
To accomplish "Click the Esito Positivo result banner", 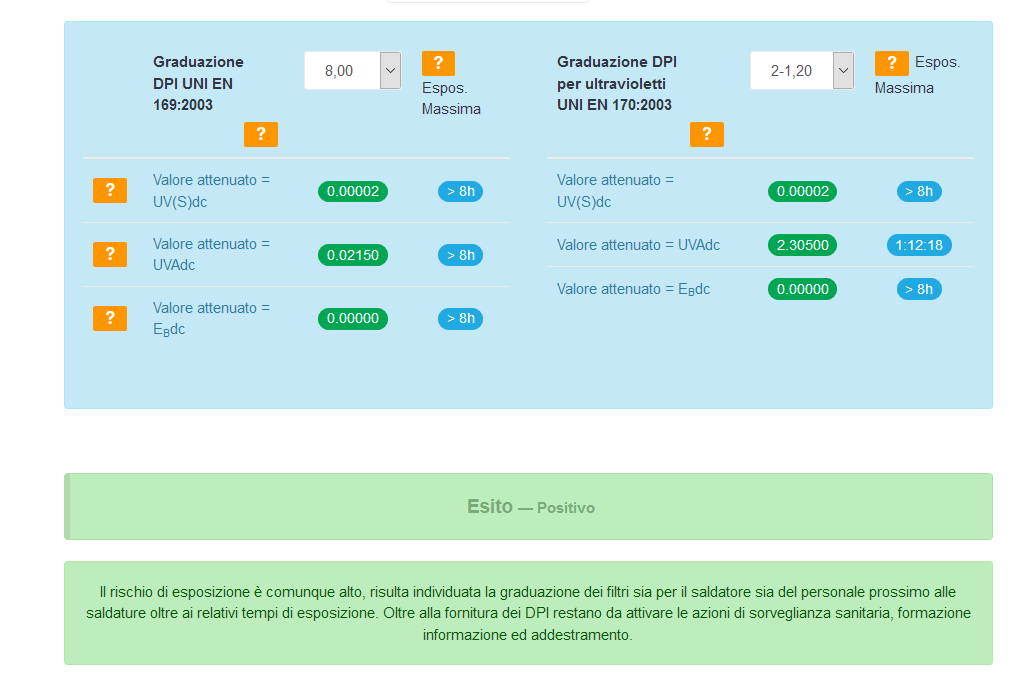I will [528, 507].
